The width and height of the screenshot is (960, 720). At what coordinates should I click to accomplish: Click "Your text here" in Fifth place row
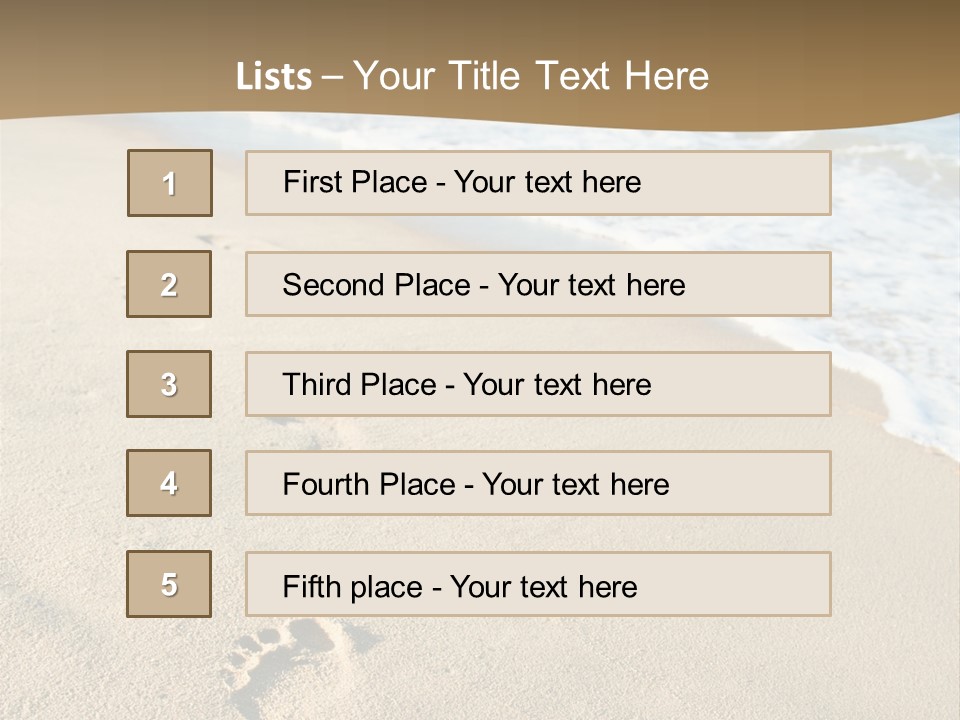pos(543,586)
